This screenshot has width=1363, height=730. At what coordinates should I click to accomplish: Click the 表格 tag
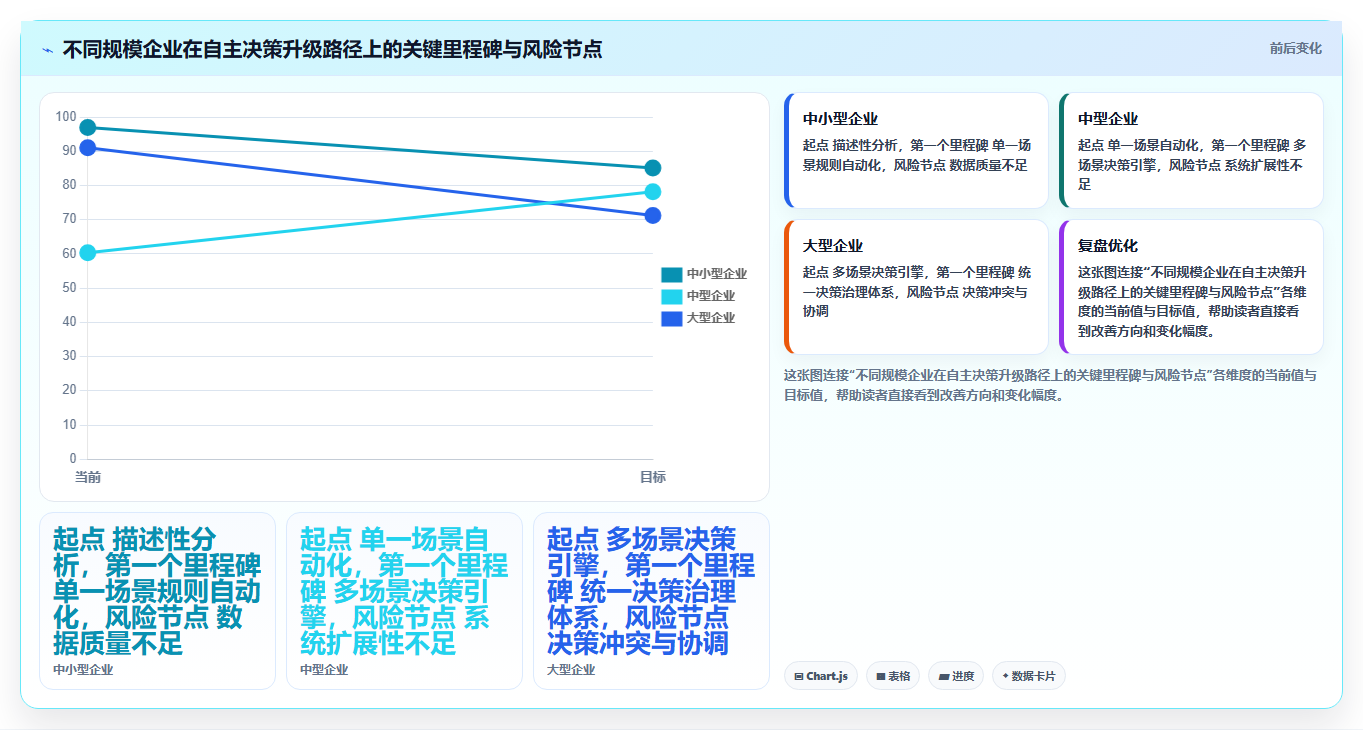point(893,676)
